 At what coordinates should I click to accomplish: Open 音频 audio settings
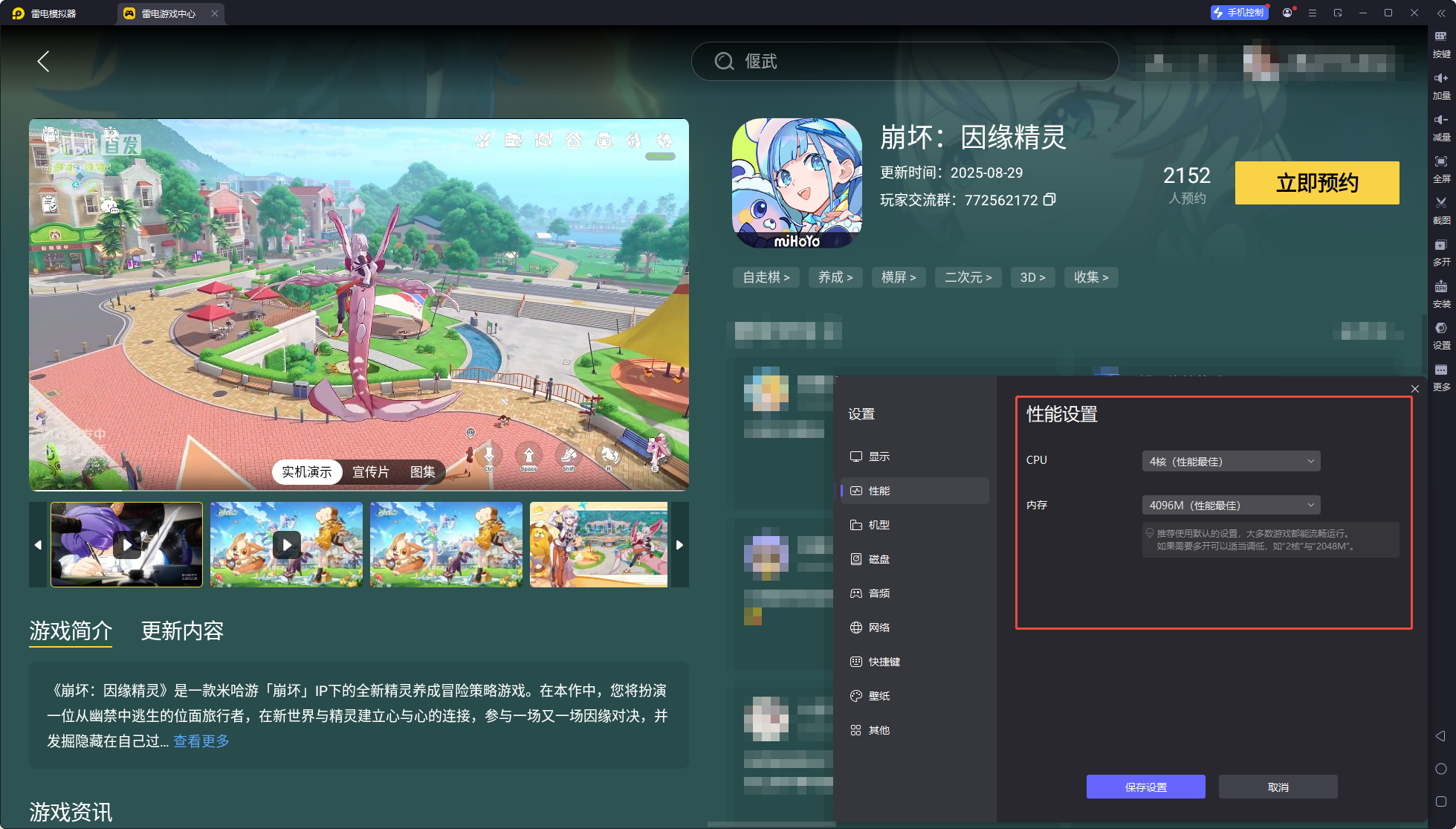click(x=915, y=593)
